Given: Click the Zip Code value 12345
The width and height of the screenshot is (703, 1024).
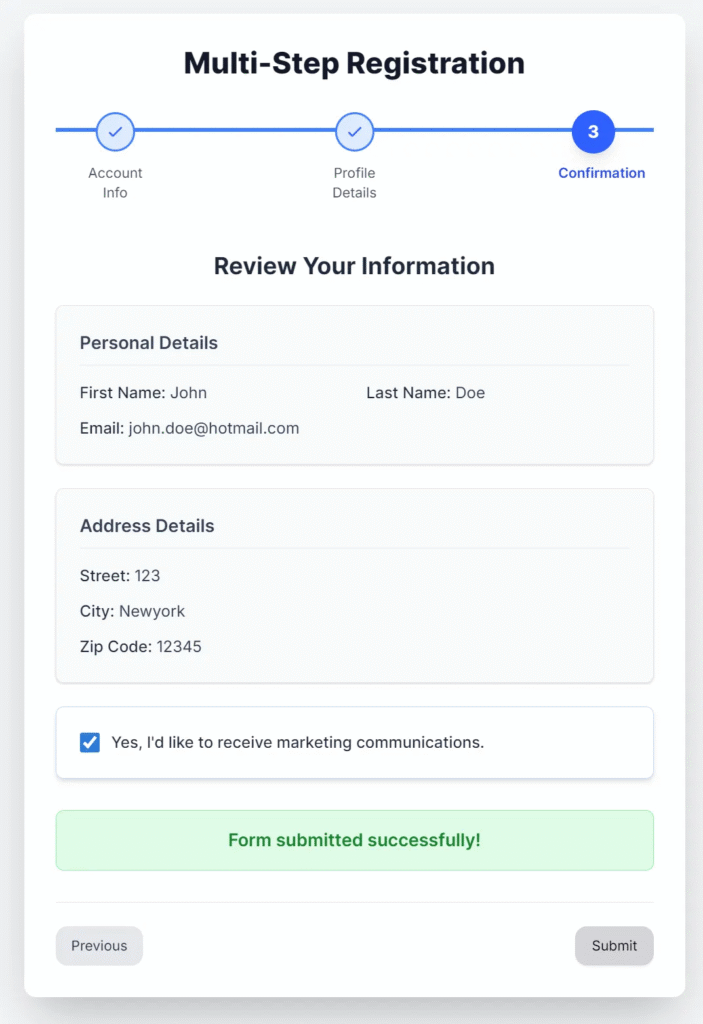Looking at the screenshot, I should tap(179, 646).
